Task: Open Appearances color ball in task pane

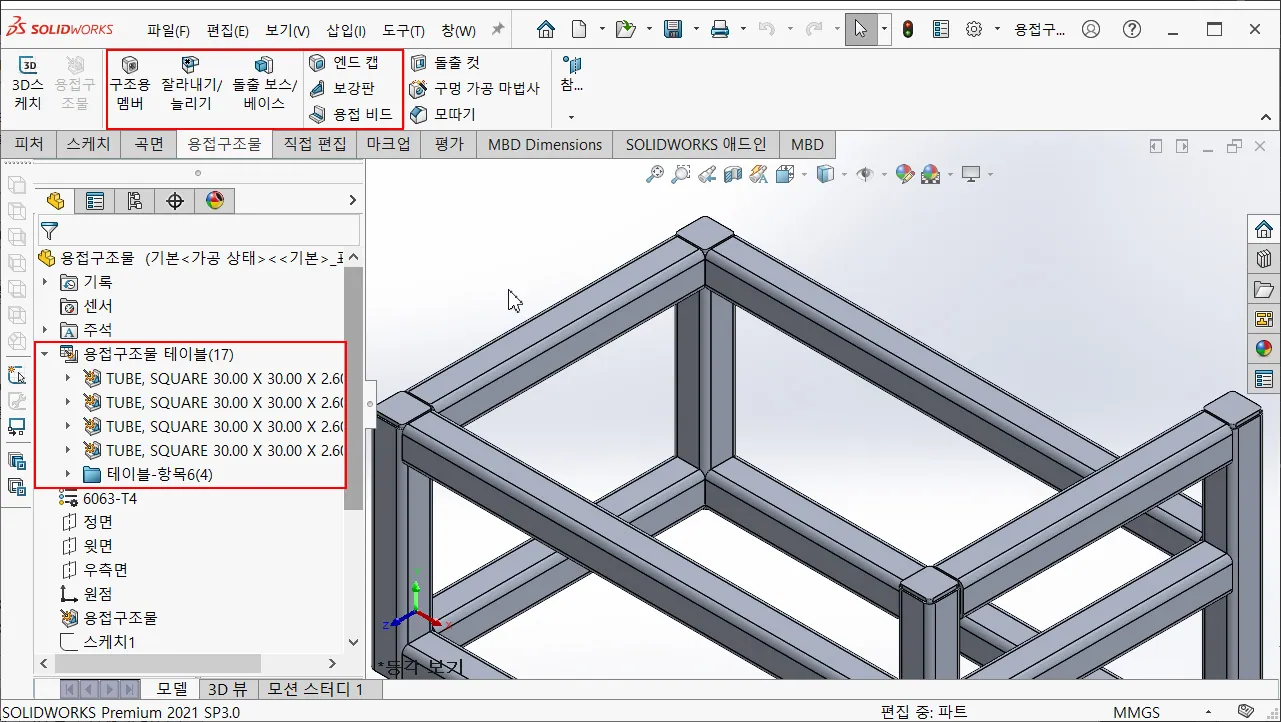Action: click(x=1264, y=349)
